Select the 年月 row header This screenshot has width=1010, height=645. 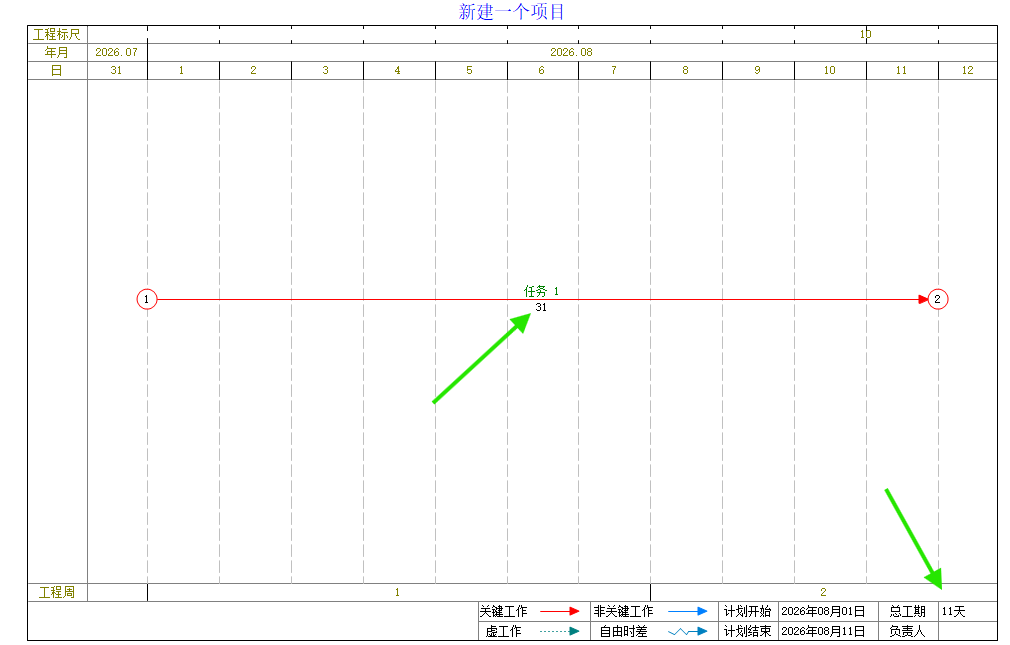[57, 52]
